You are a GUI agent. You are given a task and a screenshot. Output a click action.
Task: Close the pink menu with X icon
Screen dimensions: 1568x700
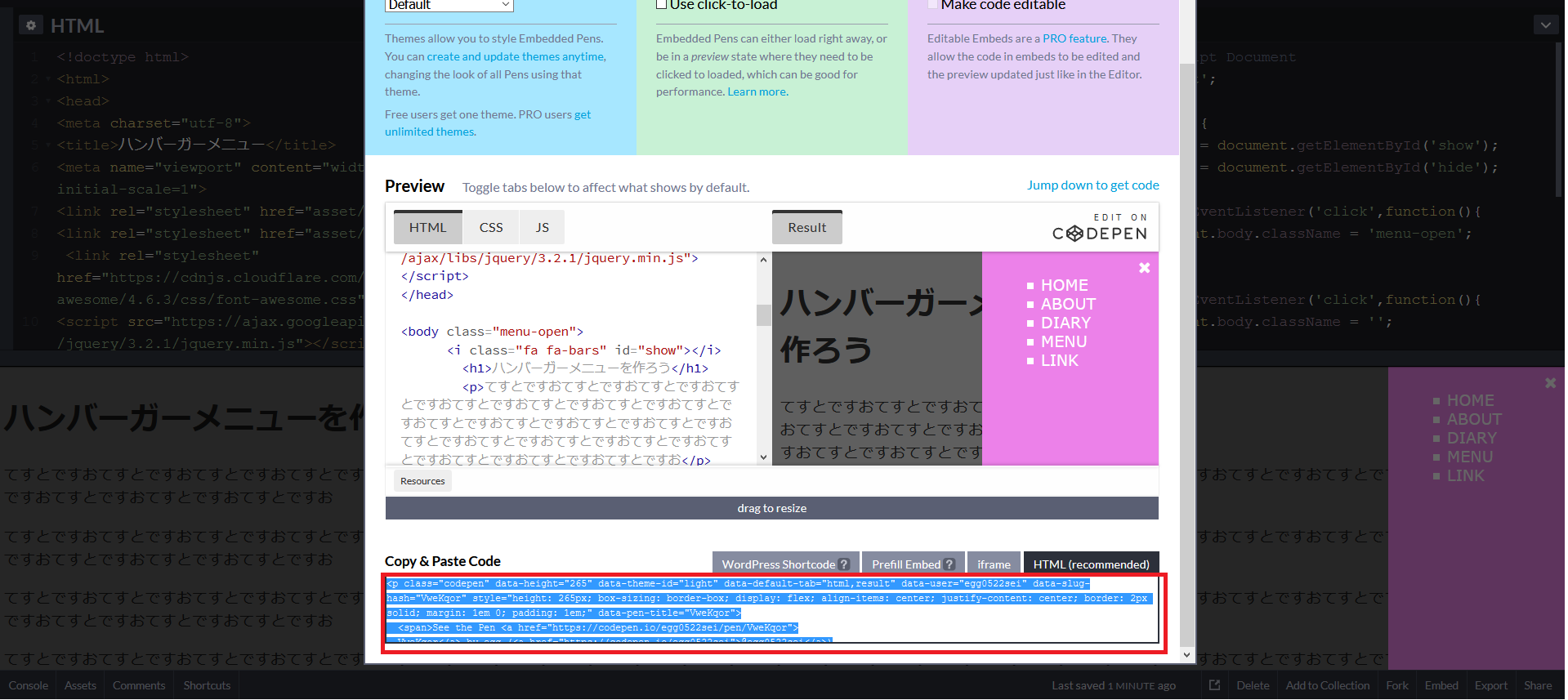click(1144, 268)
